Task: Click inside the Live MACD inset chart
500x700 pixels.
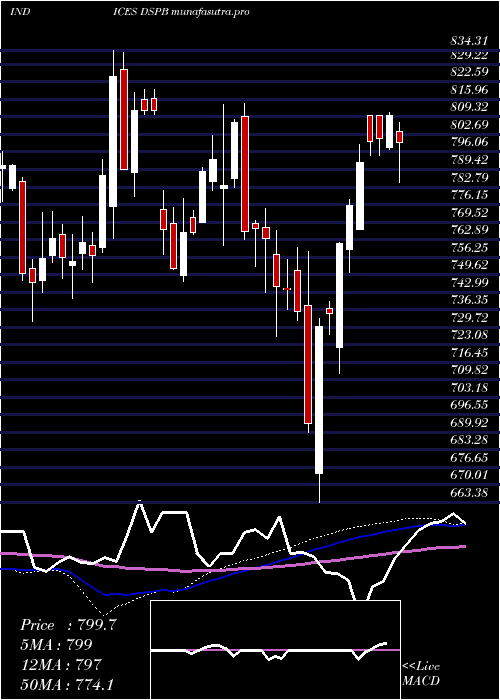Action: click(275, 650)
